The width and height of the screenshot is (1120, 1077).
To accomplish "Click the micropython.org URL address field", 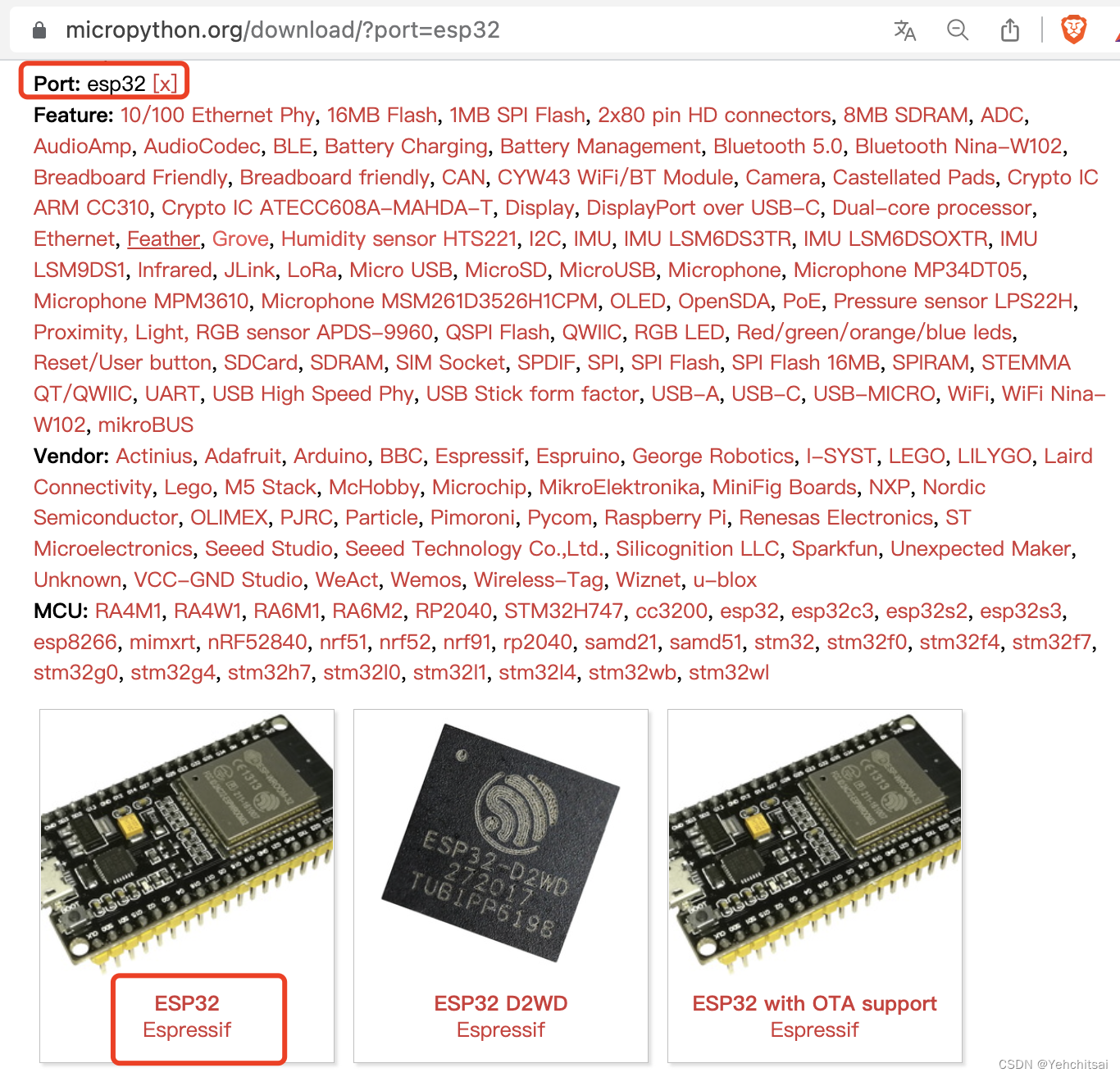I will [x=283, y=30].
